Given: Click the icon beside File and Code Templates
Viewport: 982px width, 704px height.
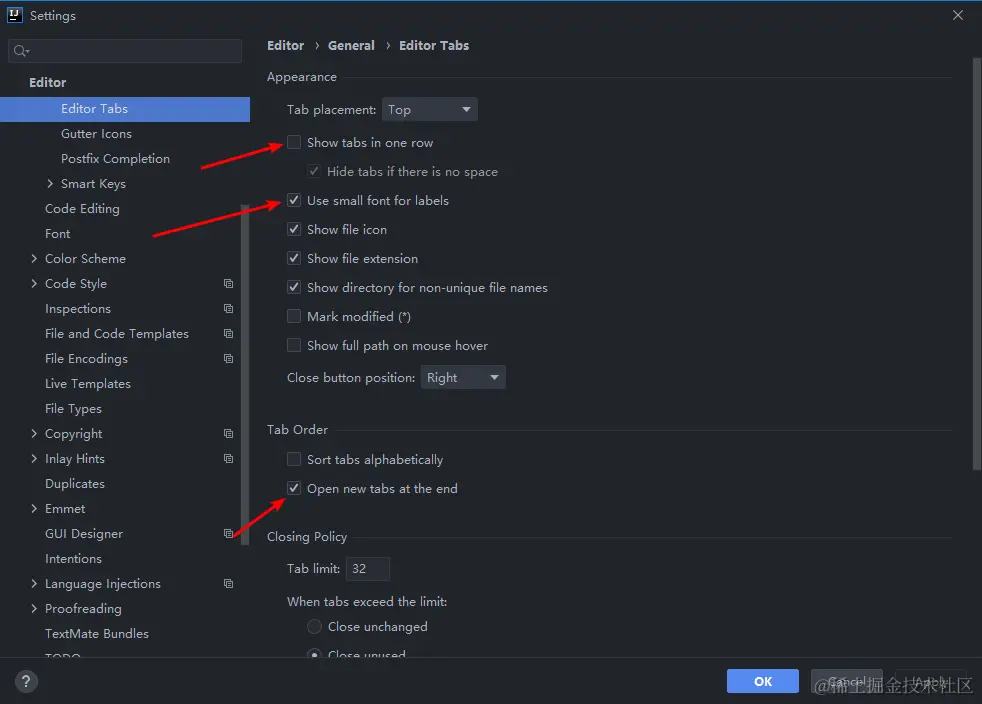Looking at the screenshot, I should coord(229,334).
